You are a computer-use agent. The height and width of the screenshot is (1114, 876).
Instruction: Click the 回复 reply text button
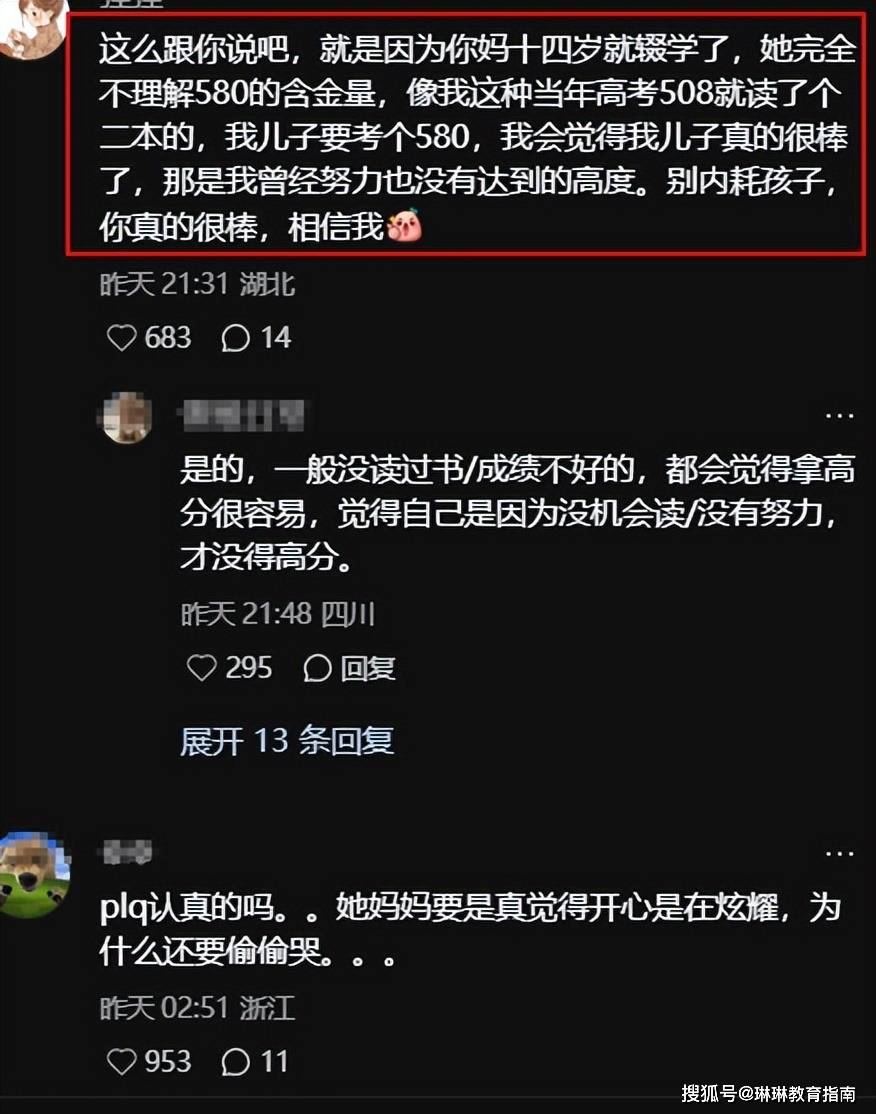coord(367,669)
